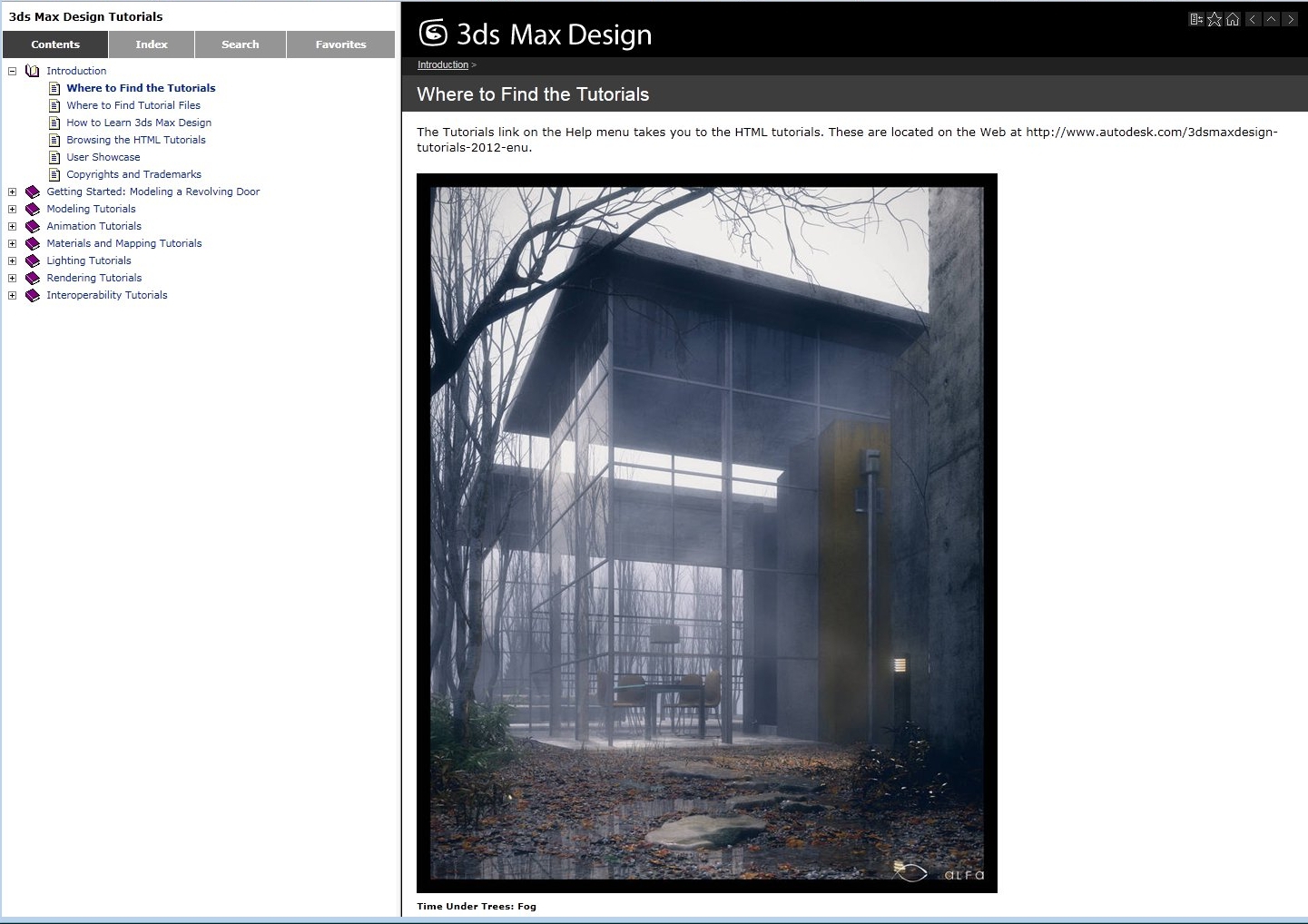Click purple book icon for Interoperability Tutorials
This screenshot has width=1308, height=924.
pos(33,295)
